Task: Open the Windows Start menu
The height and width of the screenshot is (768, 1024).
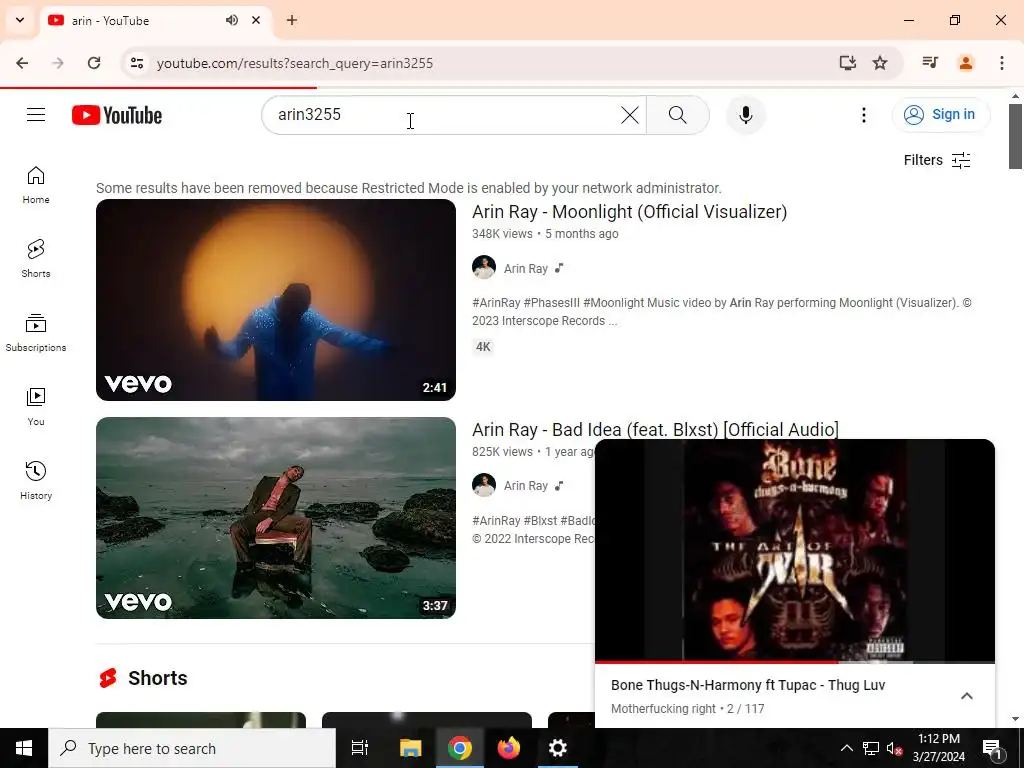Action: (x=24, y=748)
